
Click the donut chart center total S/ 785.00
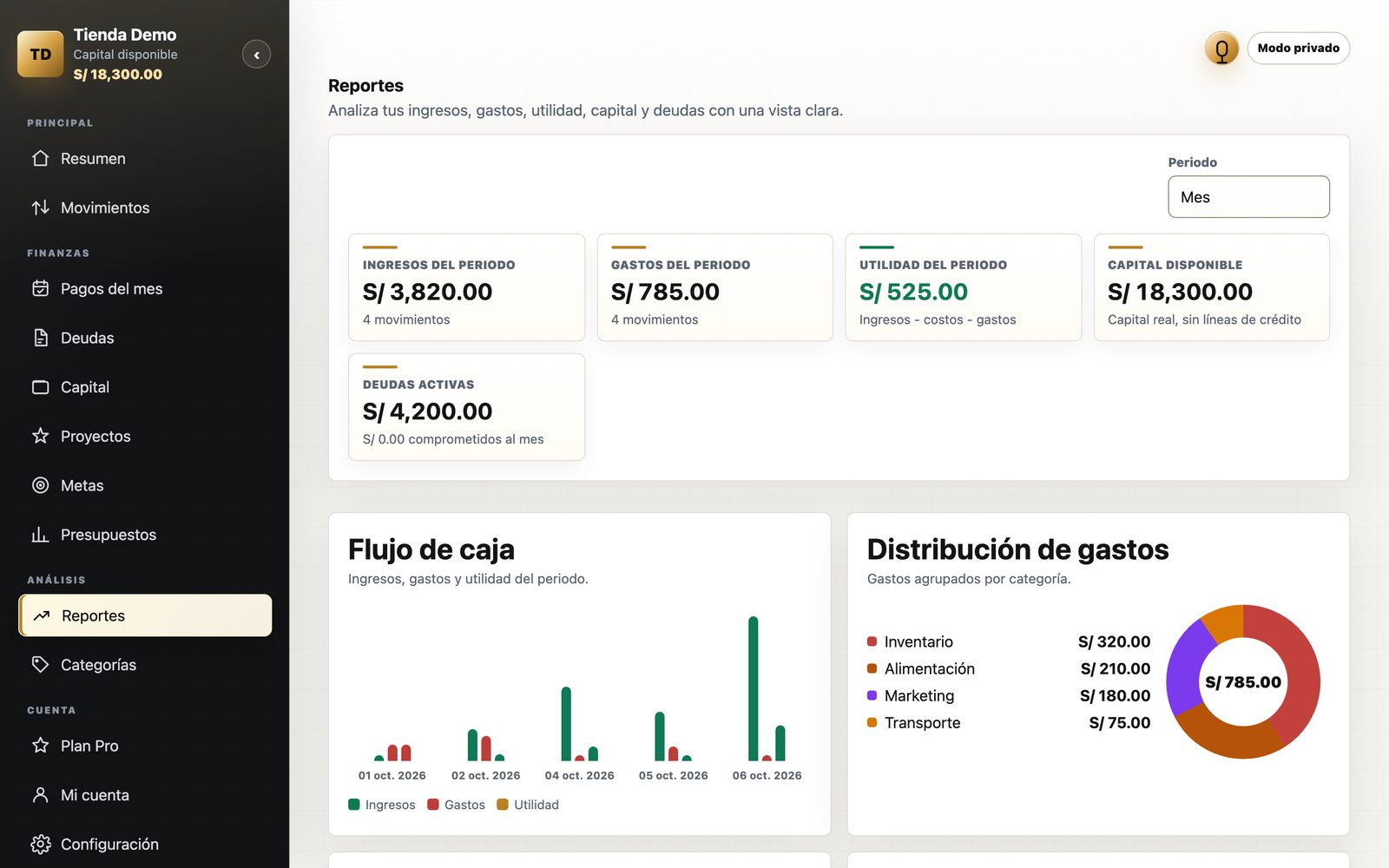1243,682
